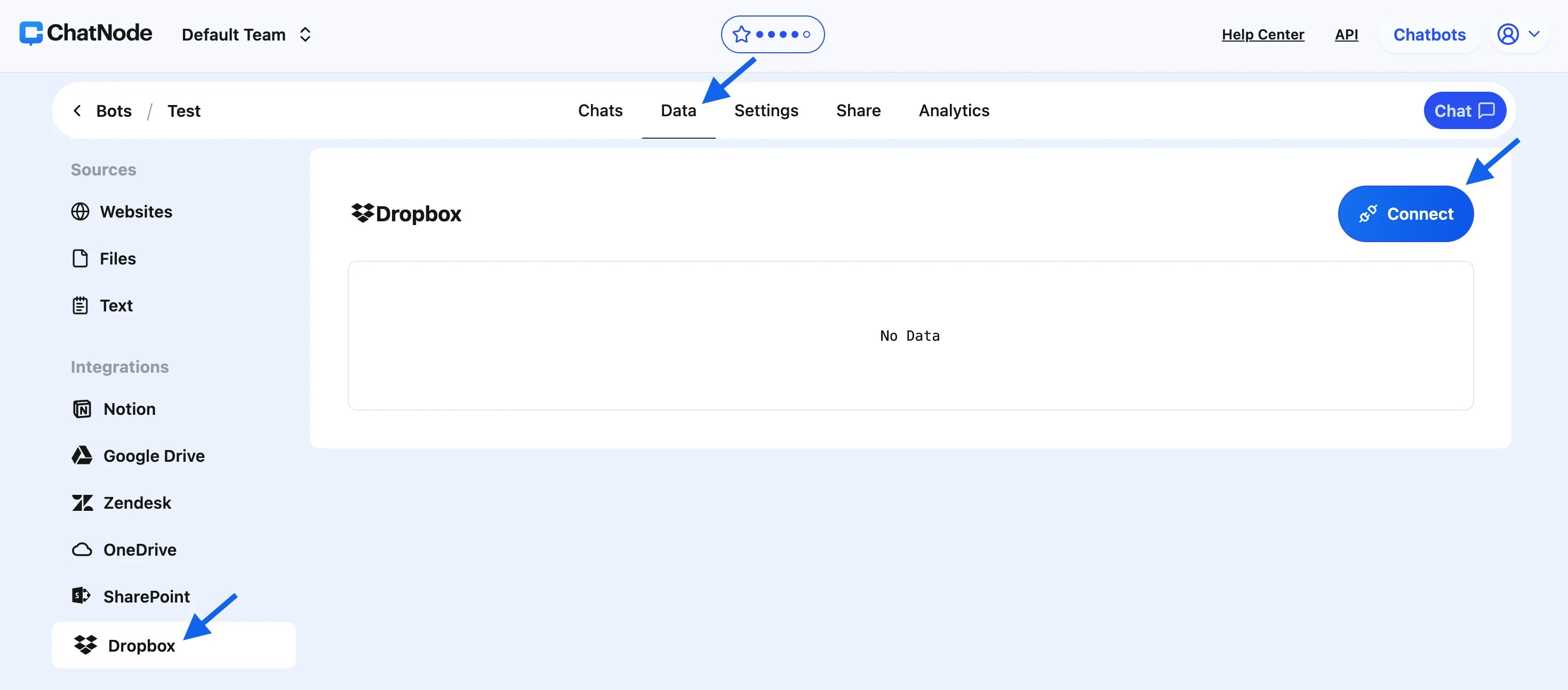Open the Websites source globe icon
Viewport: 1568px width, 690px height.
click(81, 212)
